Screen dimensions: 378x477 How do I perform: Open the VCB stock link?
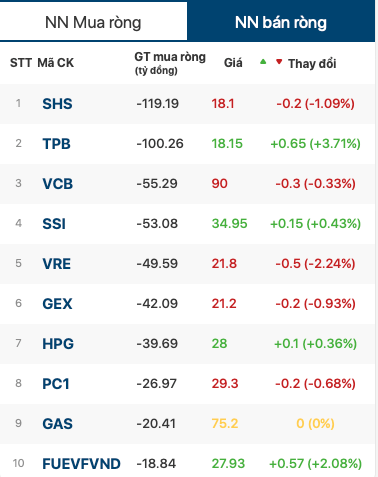(x=58, y=184)
